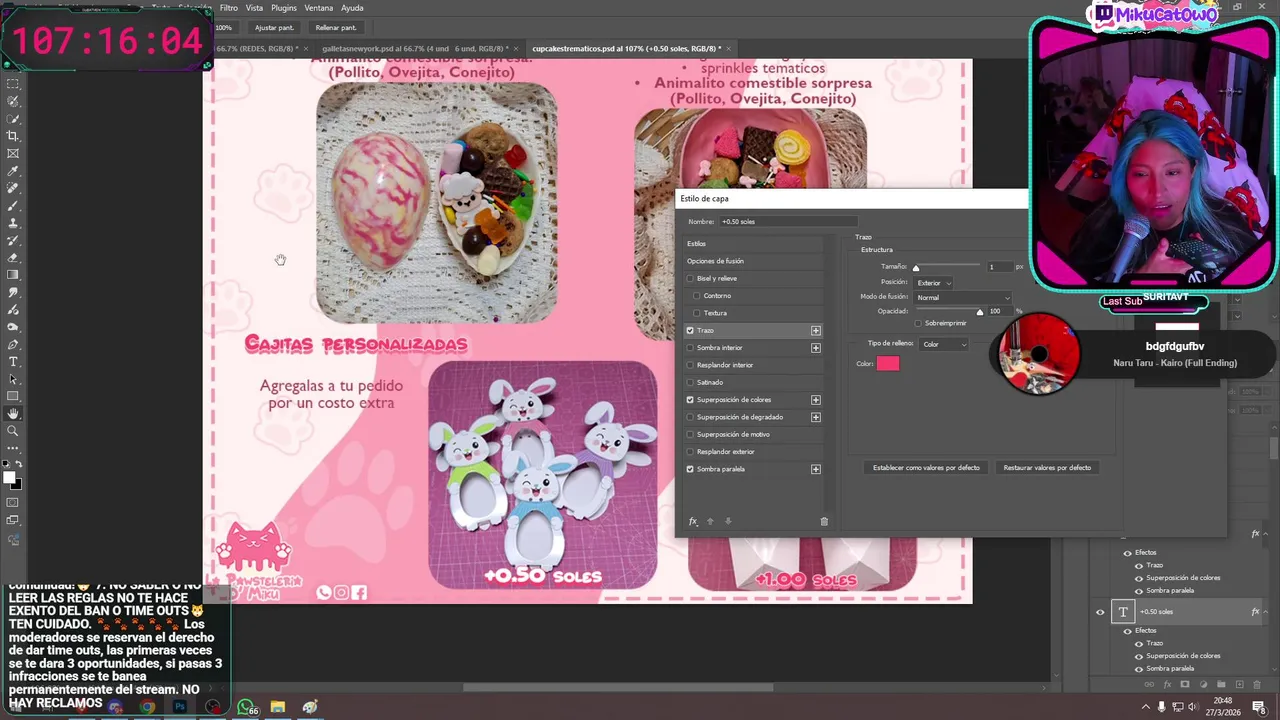Click the Tamaño size slider handle

[915, 268]
